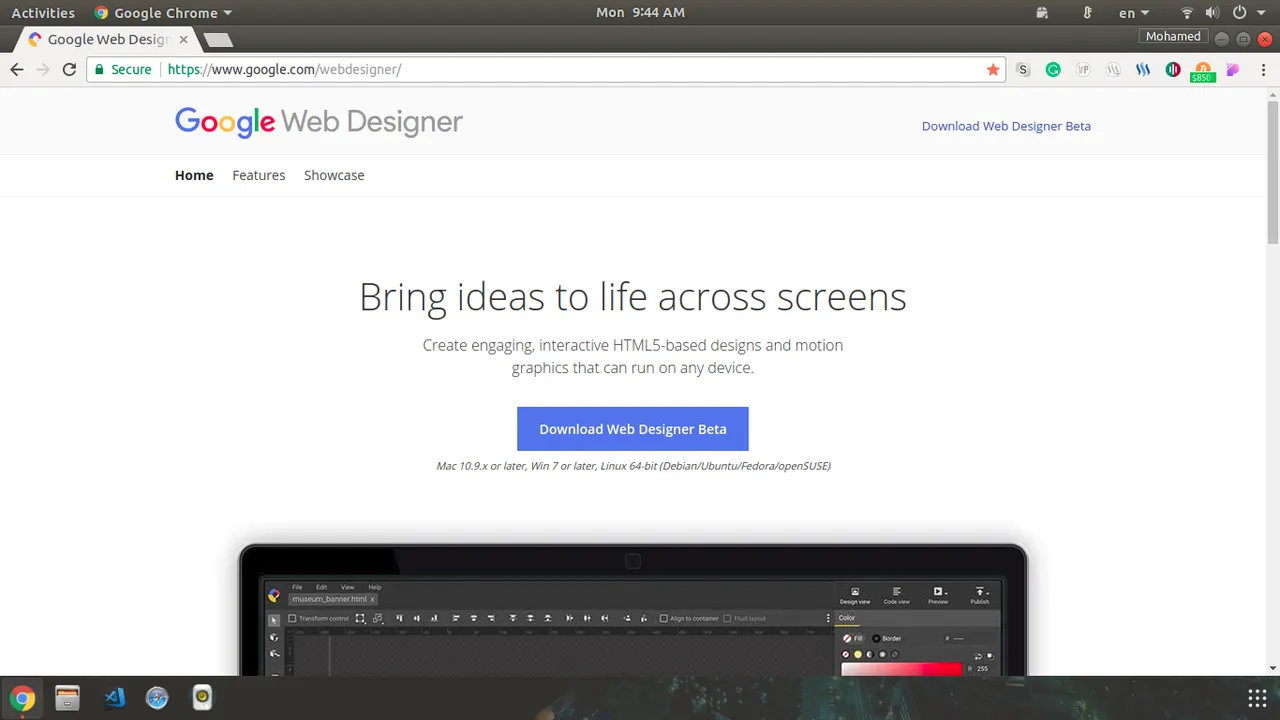Open Files manager from the dock
This screenshot has width=1280, height=720.
point(67,697)
